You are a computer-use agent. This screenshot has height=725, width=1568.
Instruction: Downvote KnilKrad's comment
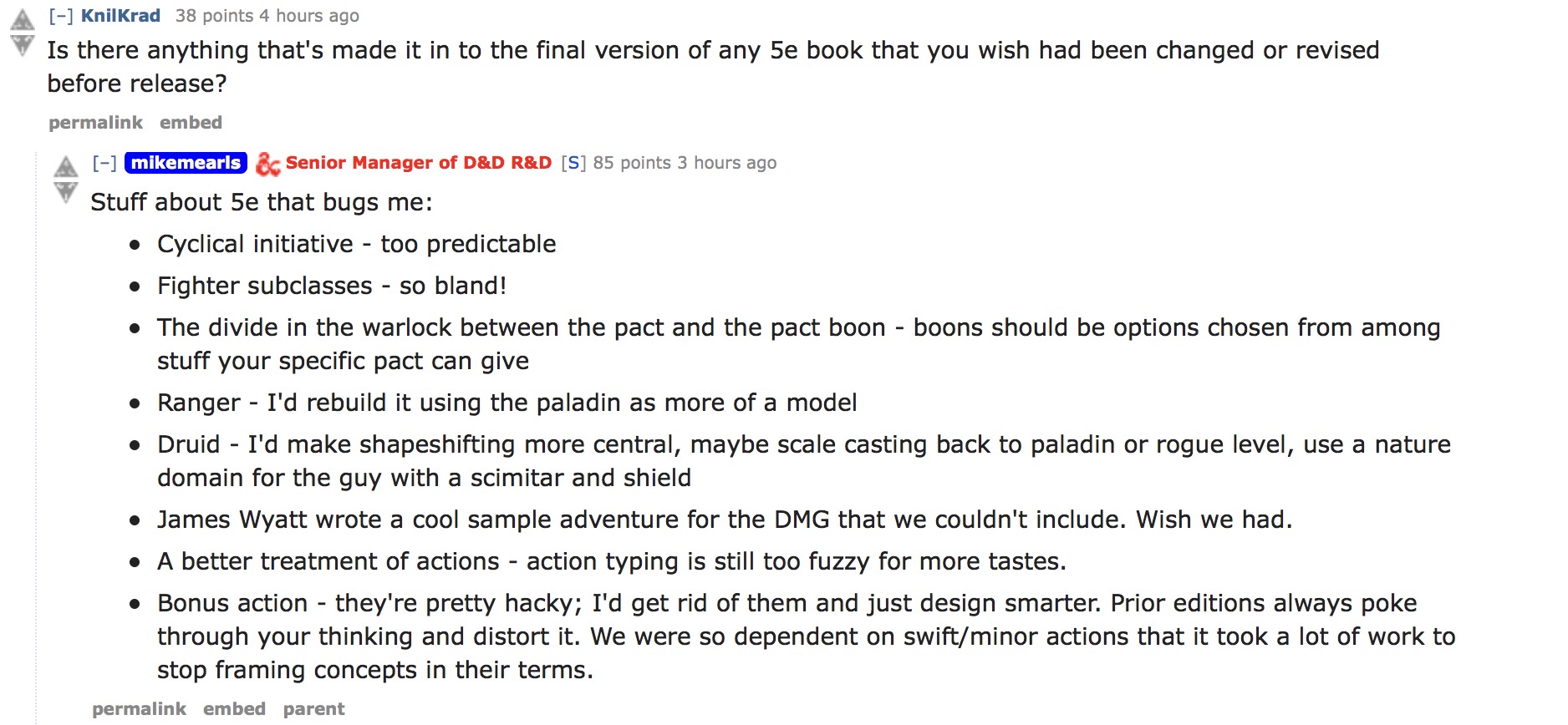pyautogui.click(x=22, y=45)
